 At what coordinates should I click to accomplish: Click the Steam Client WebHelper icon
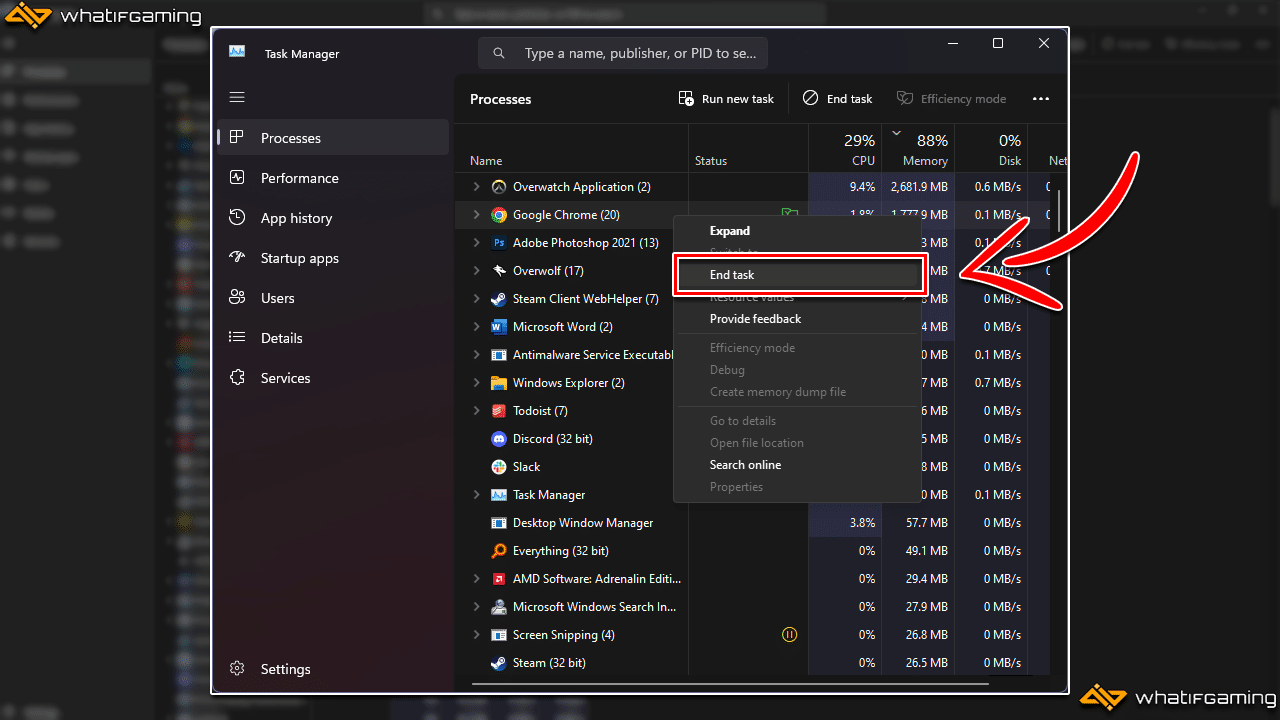coord(499,299)
